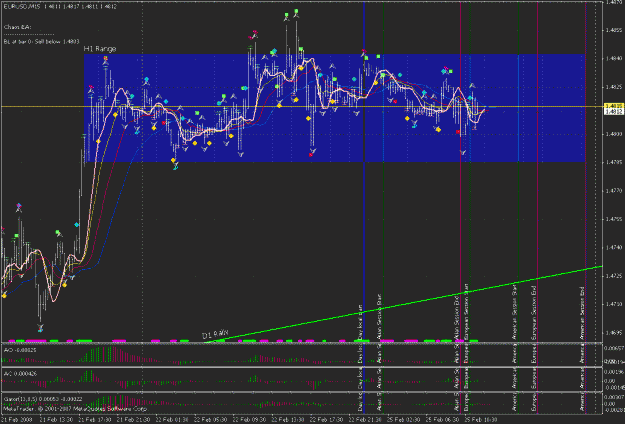
Task: Select time axis label '21 Feb 13:30'
Action: tap(56, 420)
